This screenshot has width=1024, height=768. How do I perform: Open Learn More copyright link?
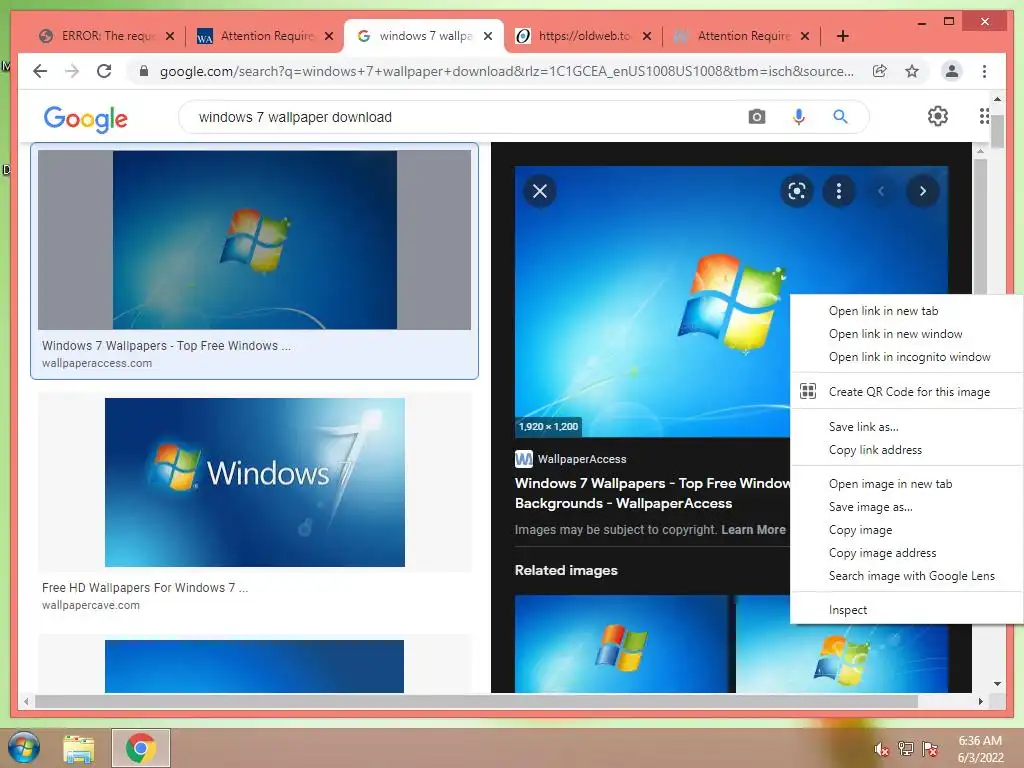click(x=753, y=530)
